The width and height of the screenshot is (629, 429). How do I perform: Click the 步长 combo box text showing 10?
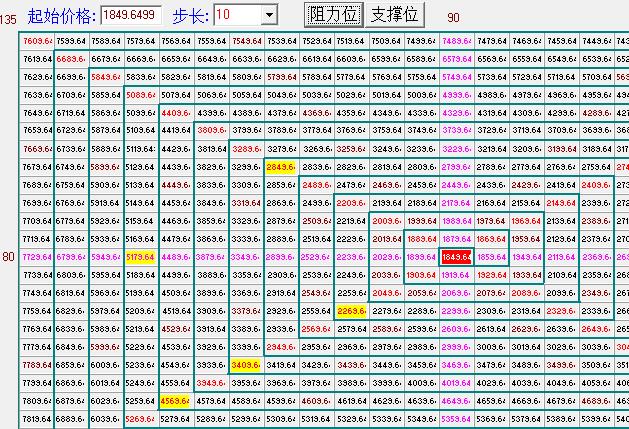[x=235, y=15]
